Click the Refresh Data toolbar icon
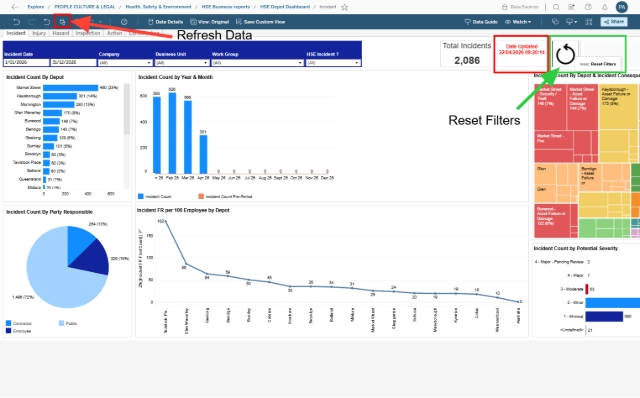The height and width of the screenshot is (398, 640). (62, 22)
